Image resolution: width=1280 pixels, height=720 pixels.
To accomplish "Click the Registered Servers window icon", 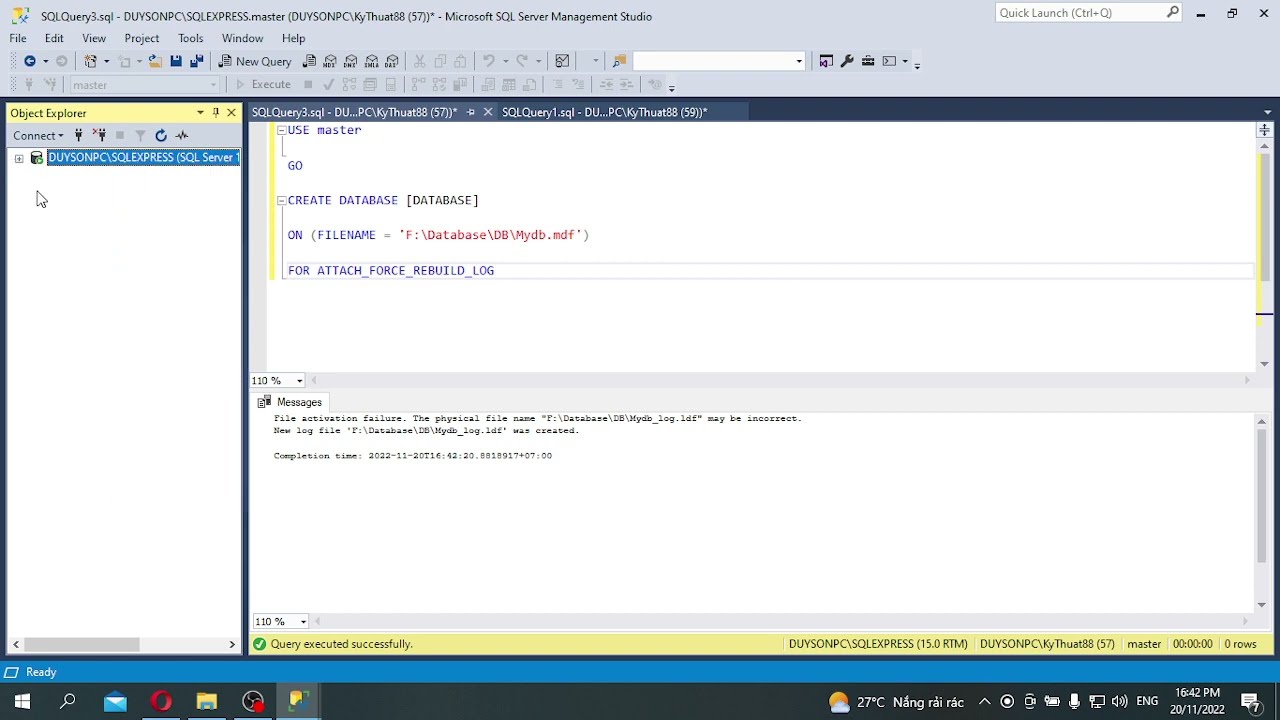I will click(826, 61).
